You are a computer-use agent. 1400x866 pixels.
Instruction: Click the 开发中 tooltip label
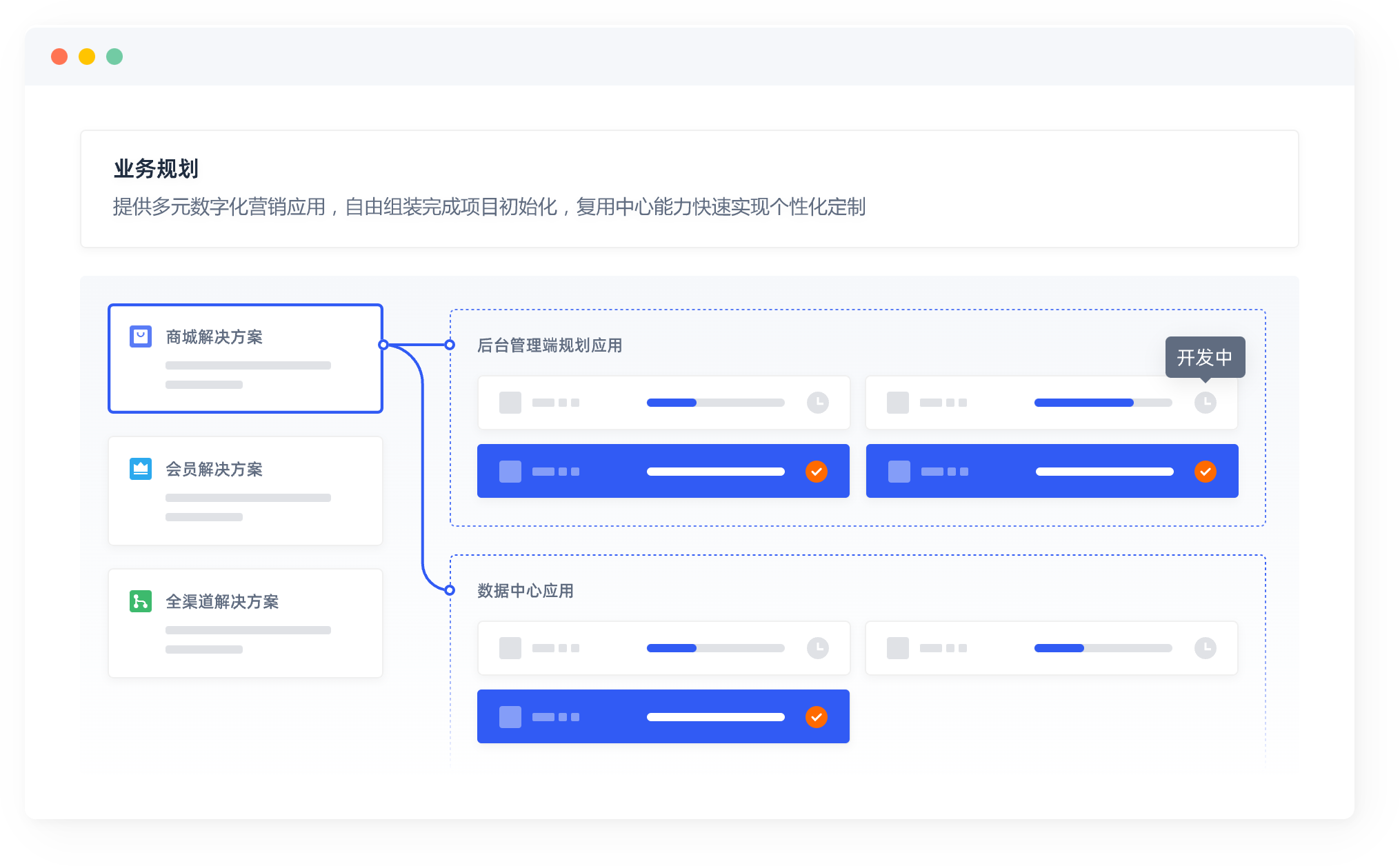point(1205,357)
